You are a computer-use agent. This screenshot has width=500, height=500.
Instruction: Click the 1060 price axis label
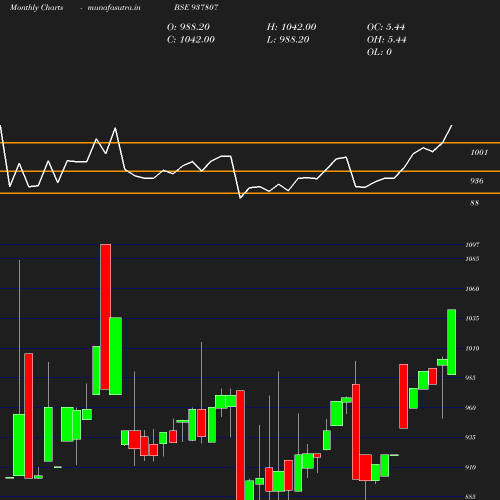click(472, 289)
